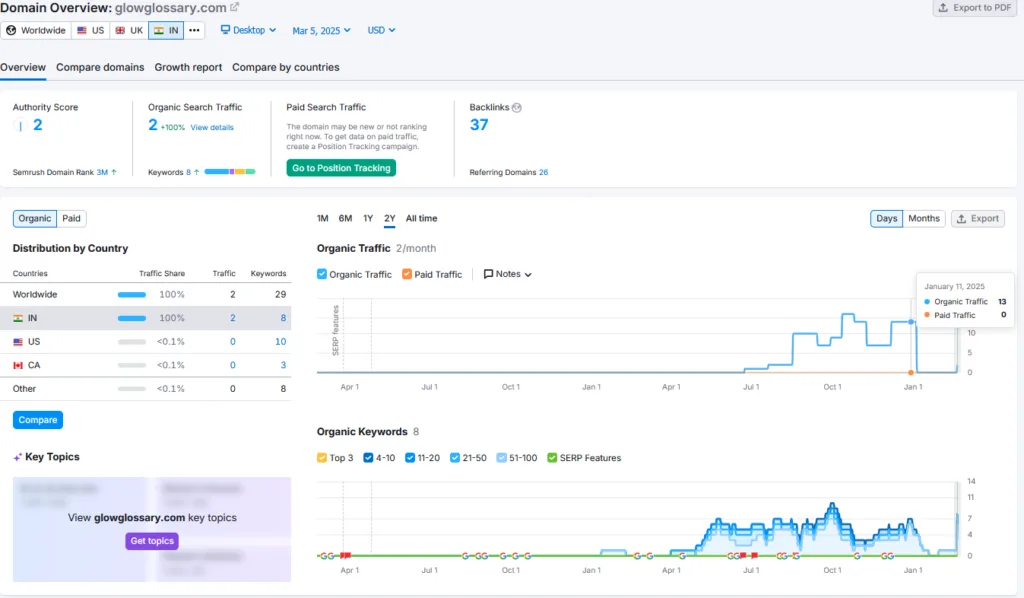Screen dimensions: 1024x598
Task: Click the CA row keywords value 3
Action: 283,365
